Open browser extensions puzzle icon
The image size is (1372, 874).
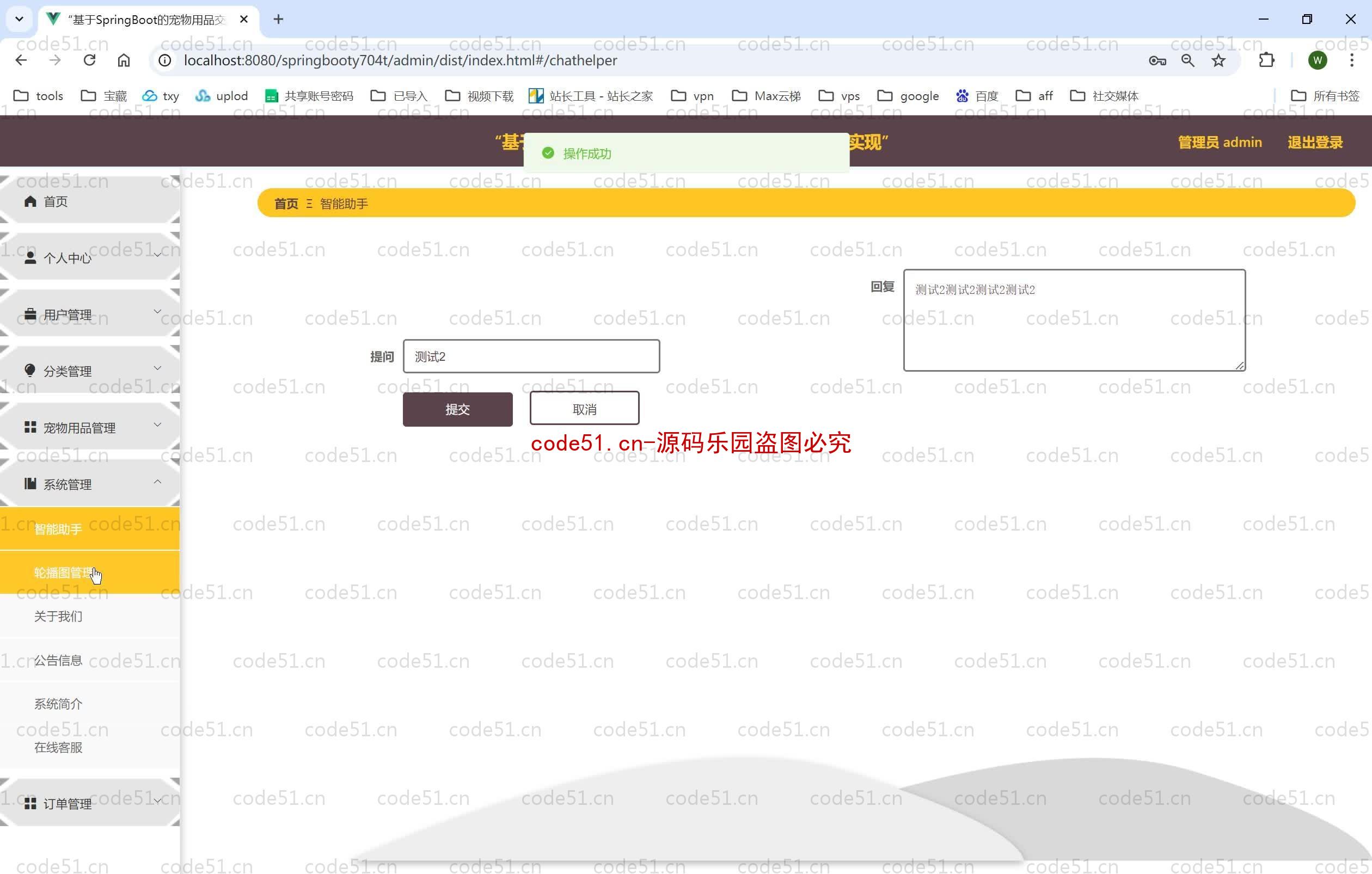pos(1266,60)
